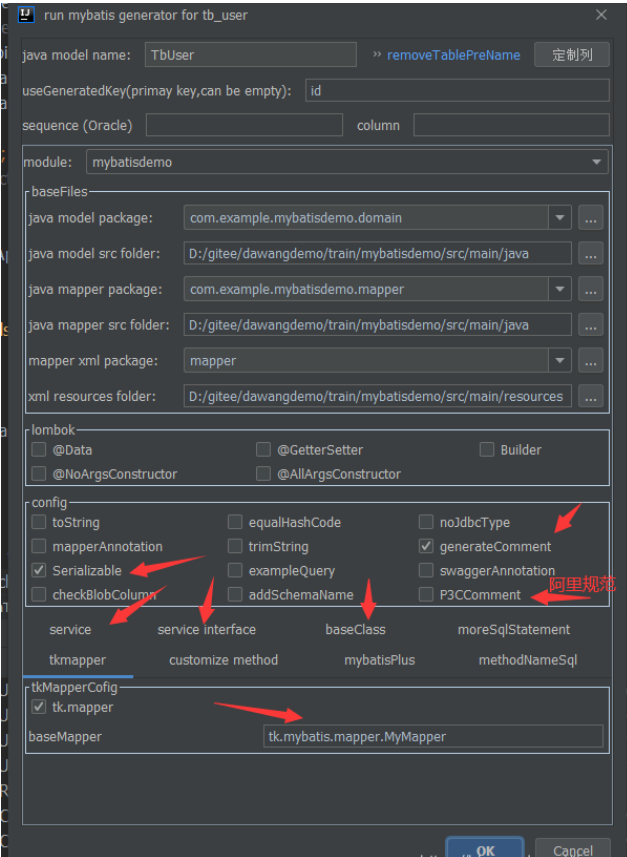Screen dimensions: 627x857
Task: Click the OK button
Action: pyautogui.click(x=485, y=850)
